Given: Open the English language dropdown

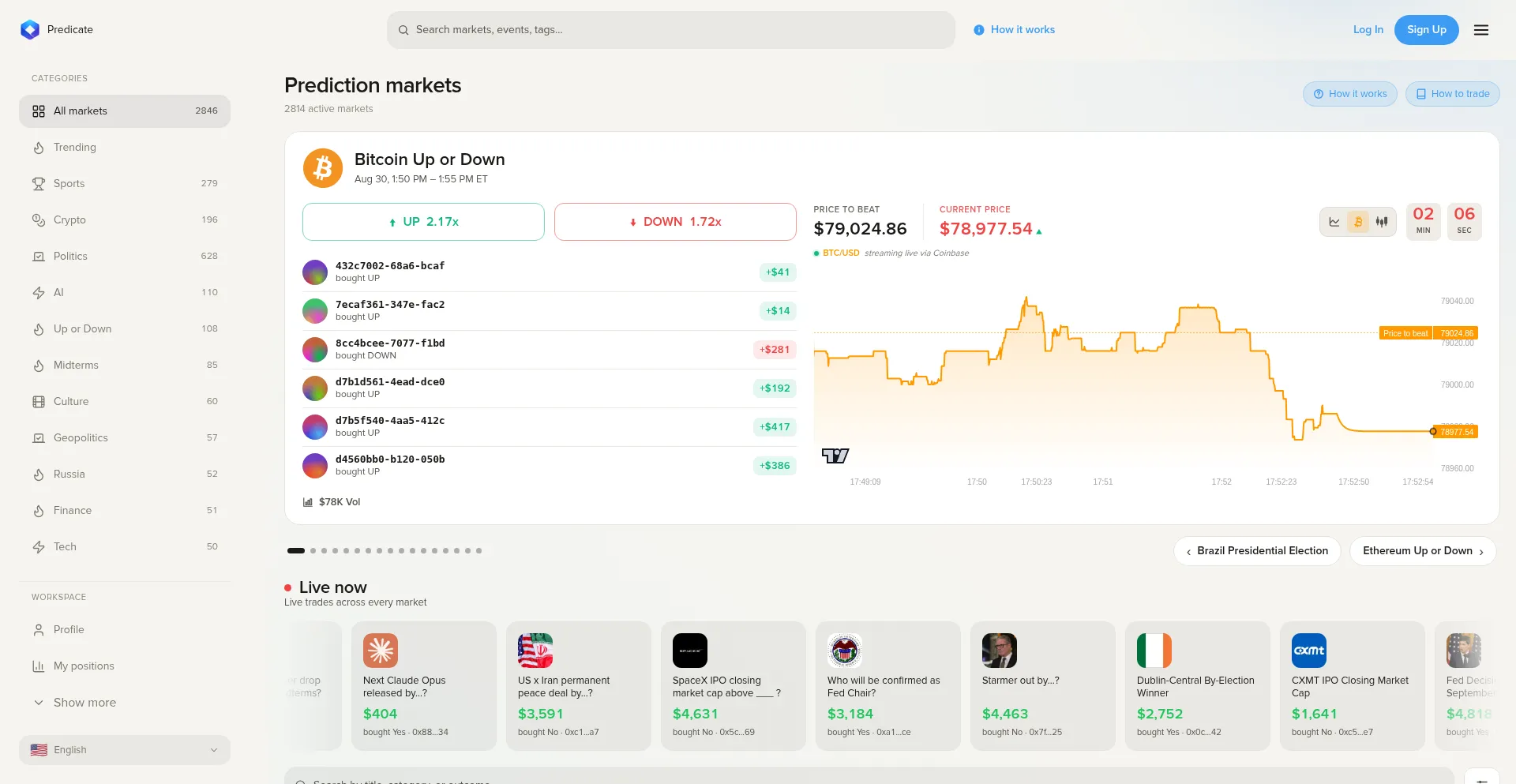Looking at the screenshot, I should (x=125, y=750).
